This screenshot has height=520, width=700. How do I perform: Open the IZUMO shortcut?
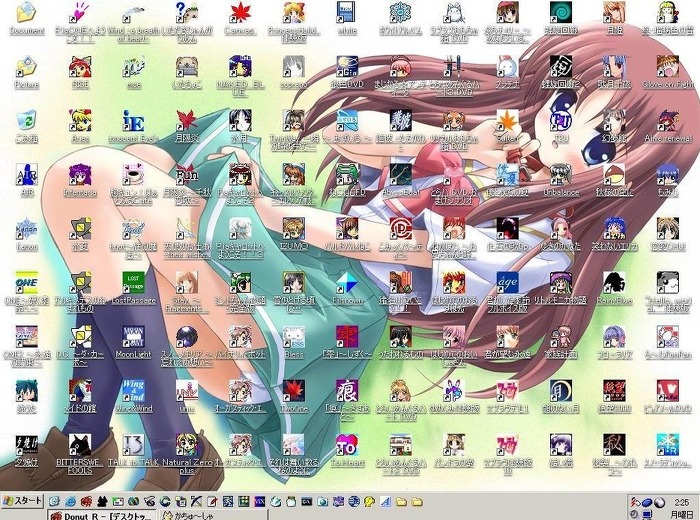click(x=294, y=229)
